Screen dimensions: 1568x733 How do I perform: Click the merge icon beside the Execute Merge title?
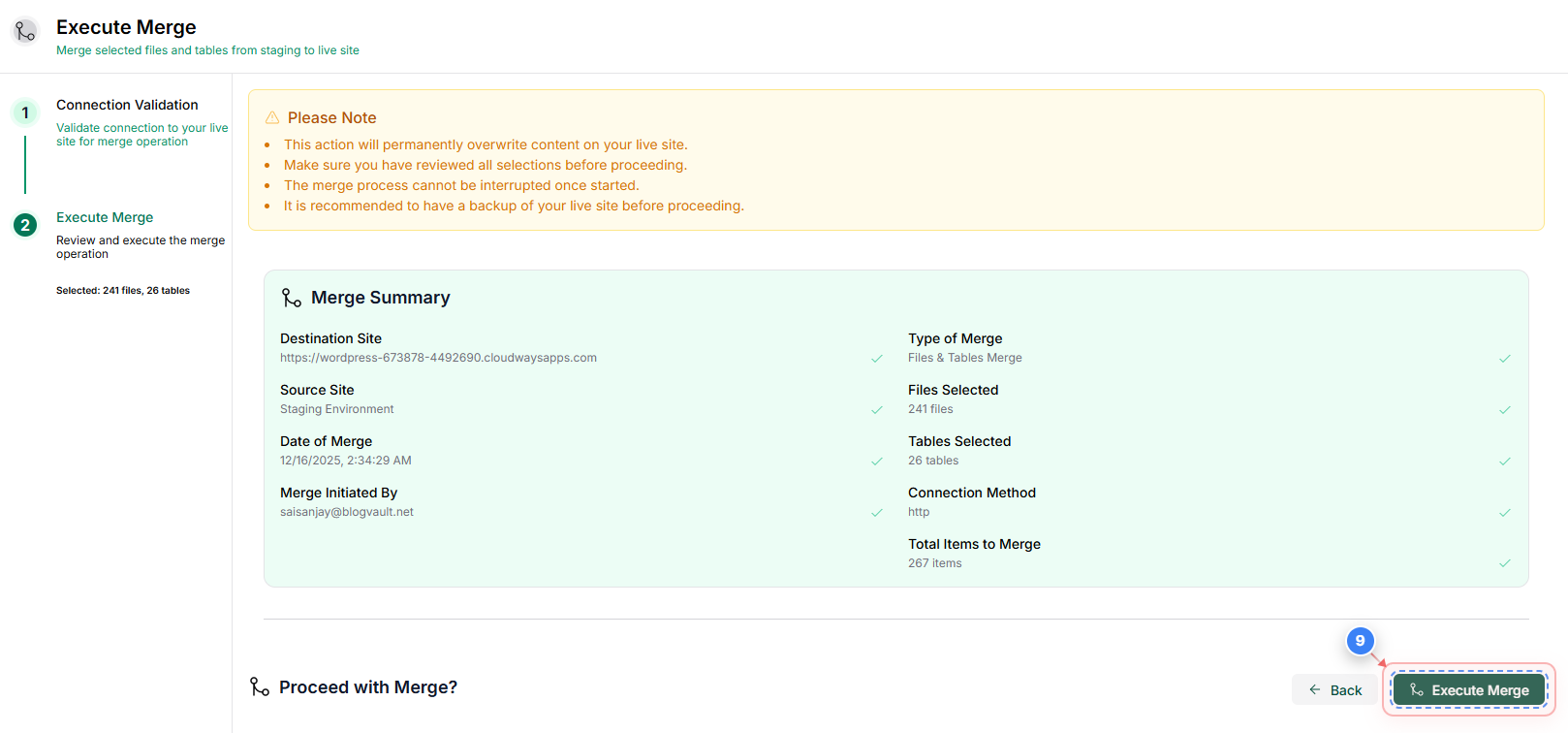click(x=25, y=32)
